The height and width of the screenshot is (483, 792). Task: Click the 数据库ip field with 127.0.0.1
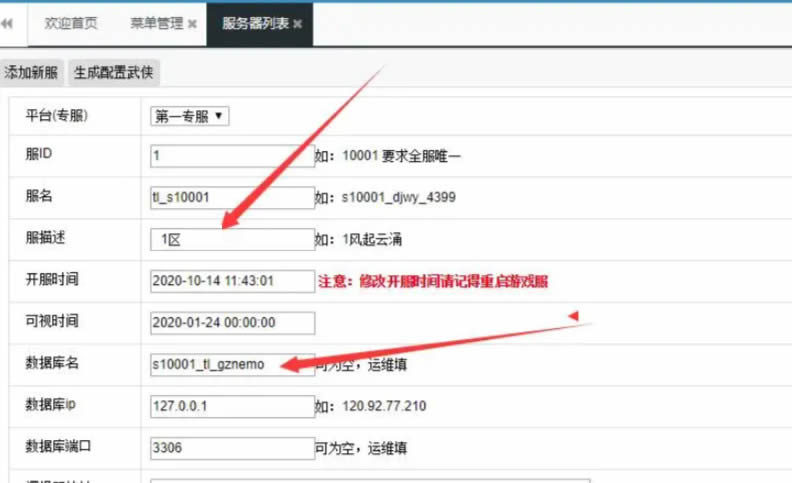(x=232, y=406)
